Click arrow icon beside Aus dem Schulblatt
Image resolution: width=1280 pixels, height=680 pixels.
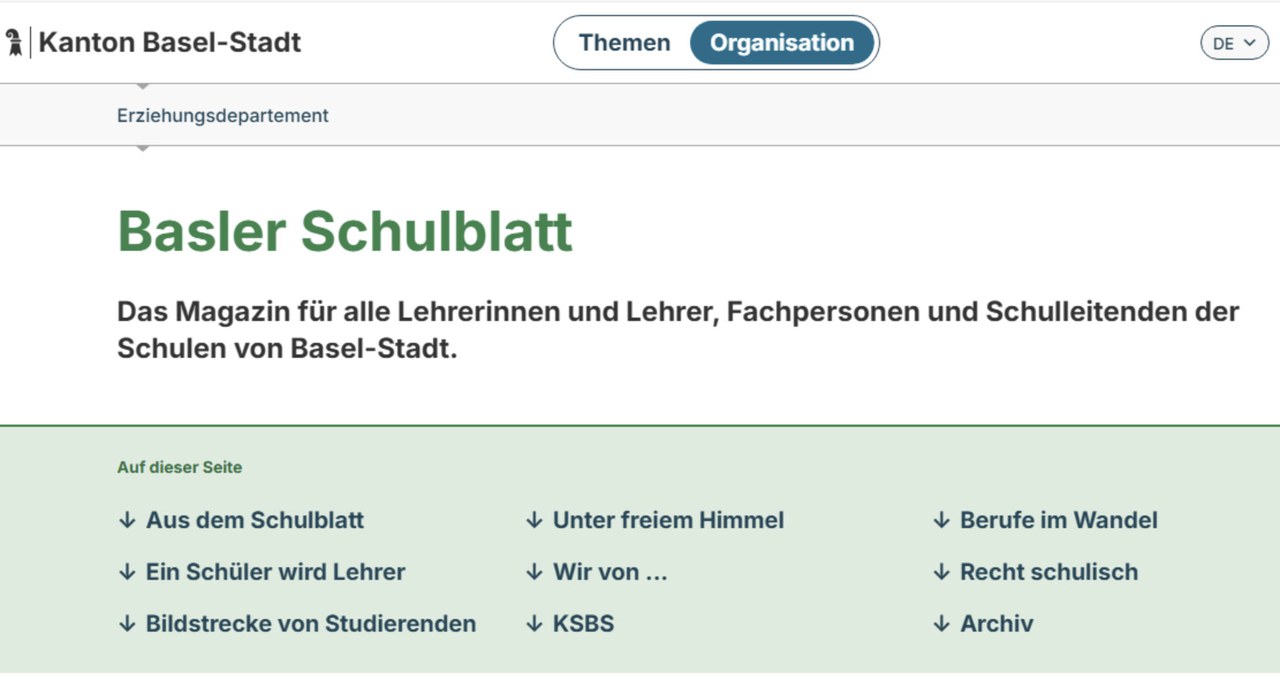coord(127,520)
